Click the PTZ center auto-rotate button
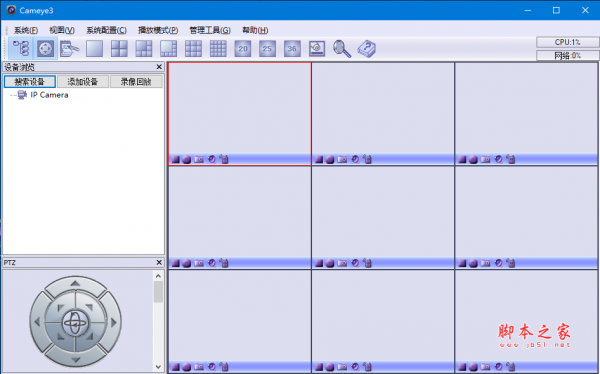 [75, 322]
